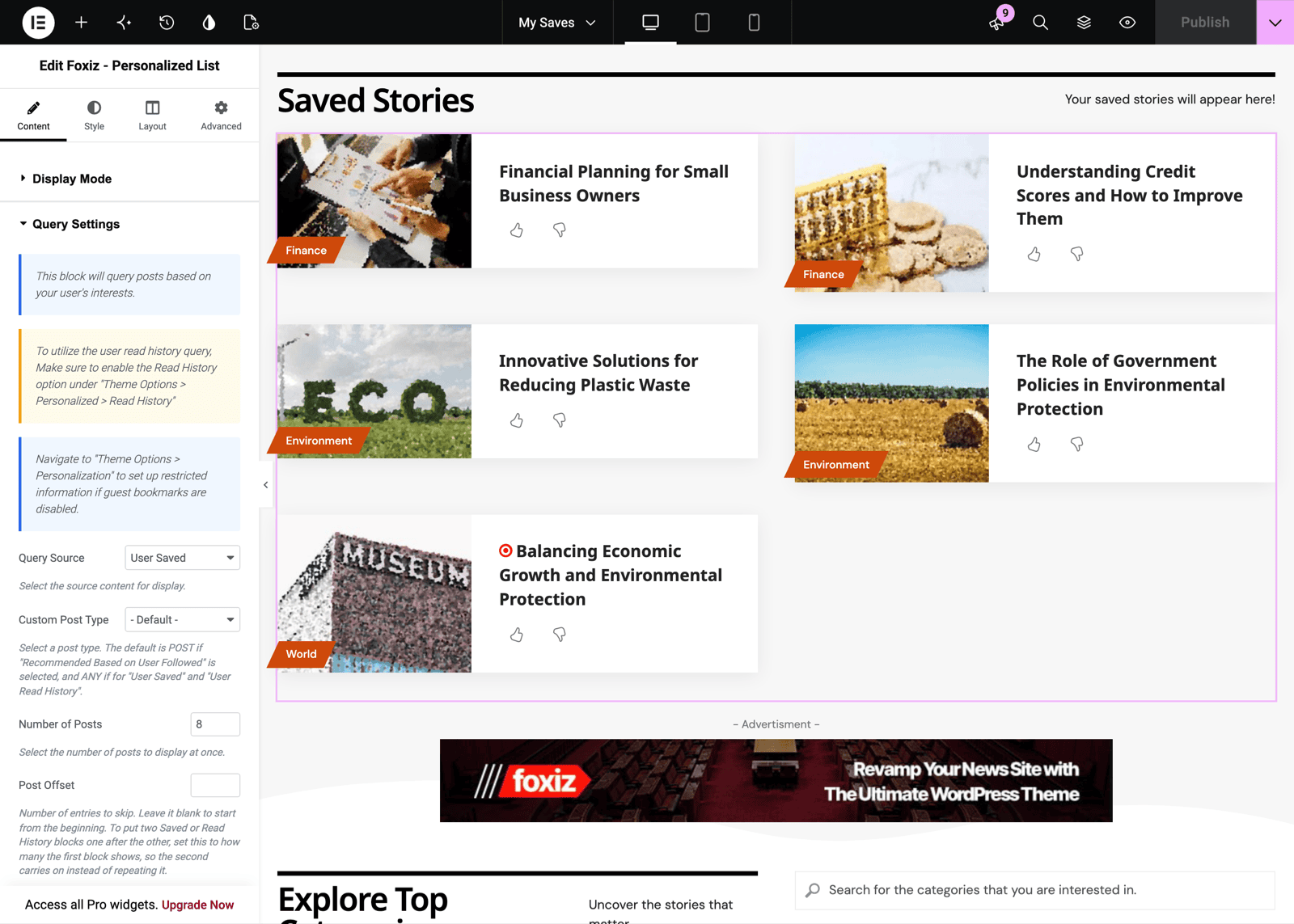Click the Foxiz advertisement banner
Image resolution: width=1294 pixels, height=924 pixels.
pos(776,781)
